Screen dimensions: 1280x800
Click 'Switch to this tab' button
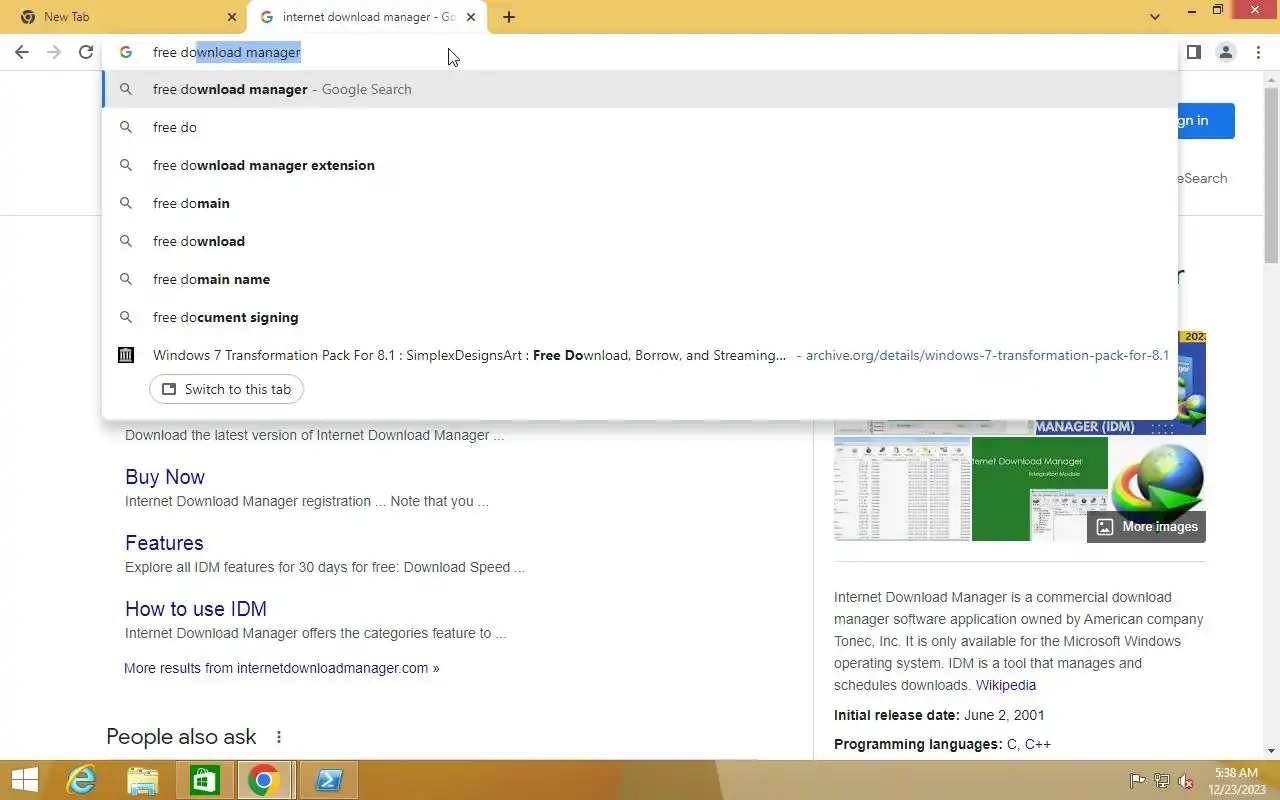227,389
